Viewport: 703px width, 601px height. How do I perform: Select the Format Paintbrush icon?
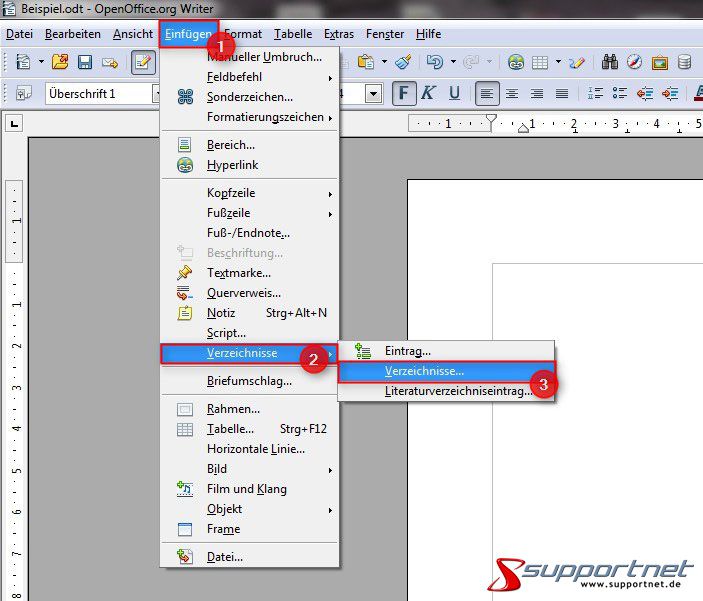(x=404, y=62)
